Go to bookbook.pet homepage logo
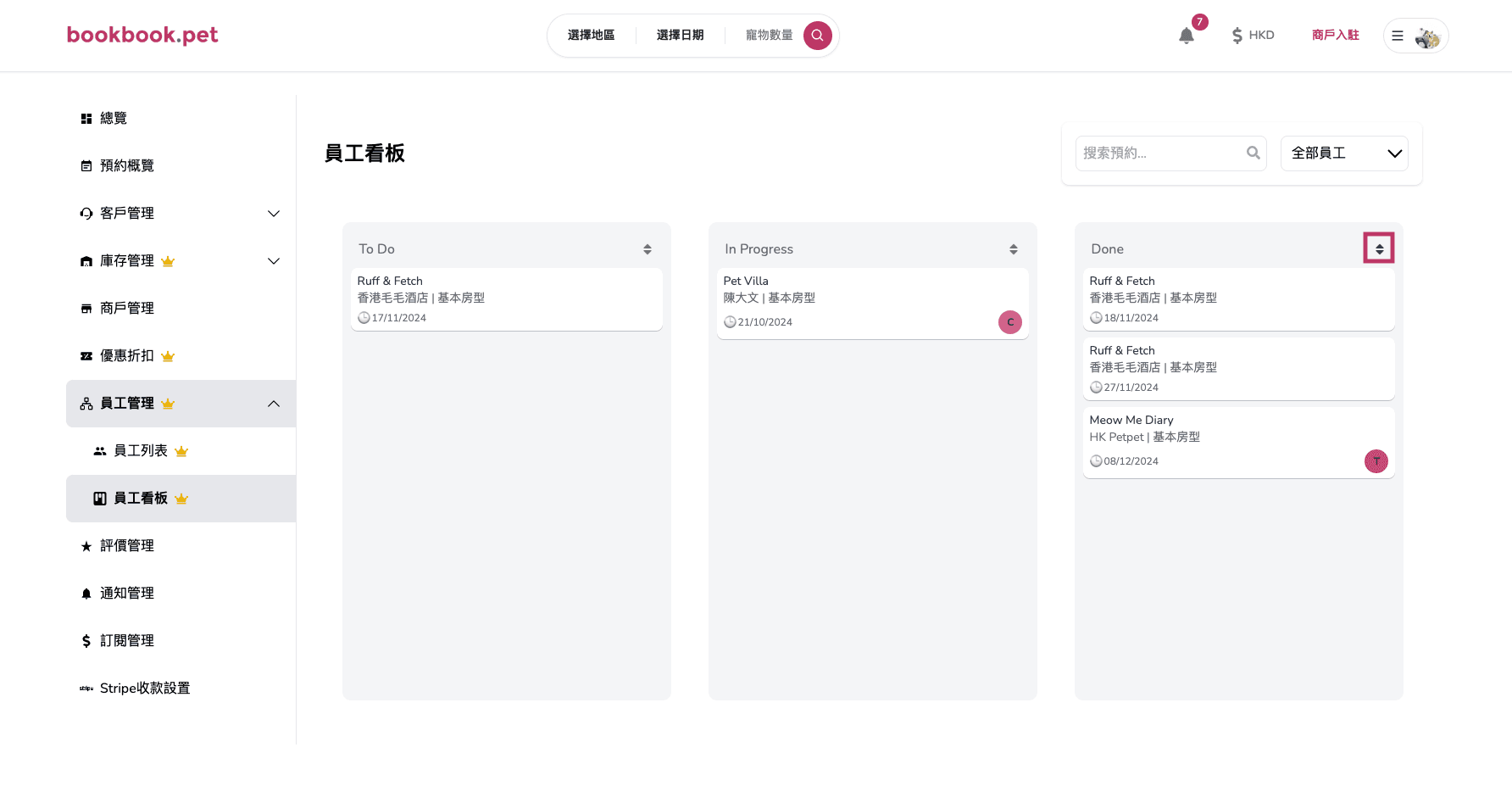Image resolution: width=1512 pixels, height=792 pixels. [142, 35]
